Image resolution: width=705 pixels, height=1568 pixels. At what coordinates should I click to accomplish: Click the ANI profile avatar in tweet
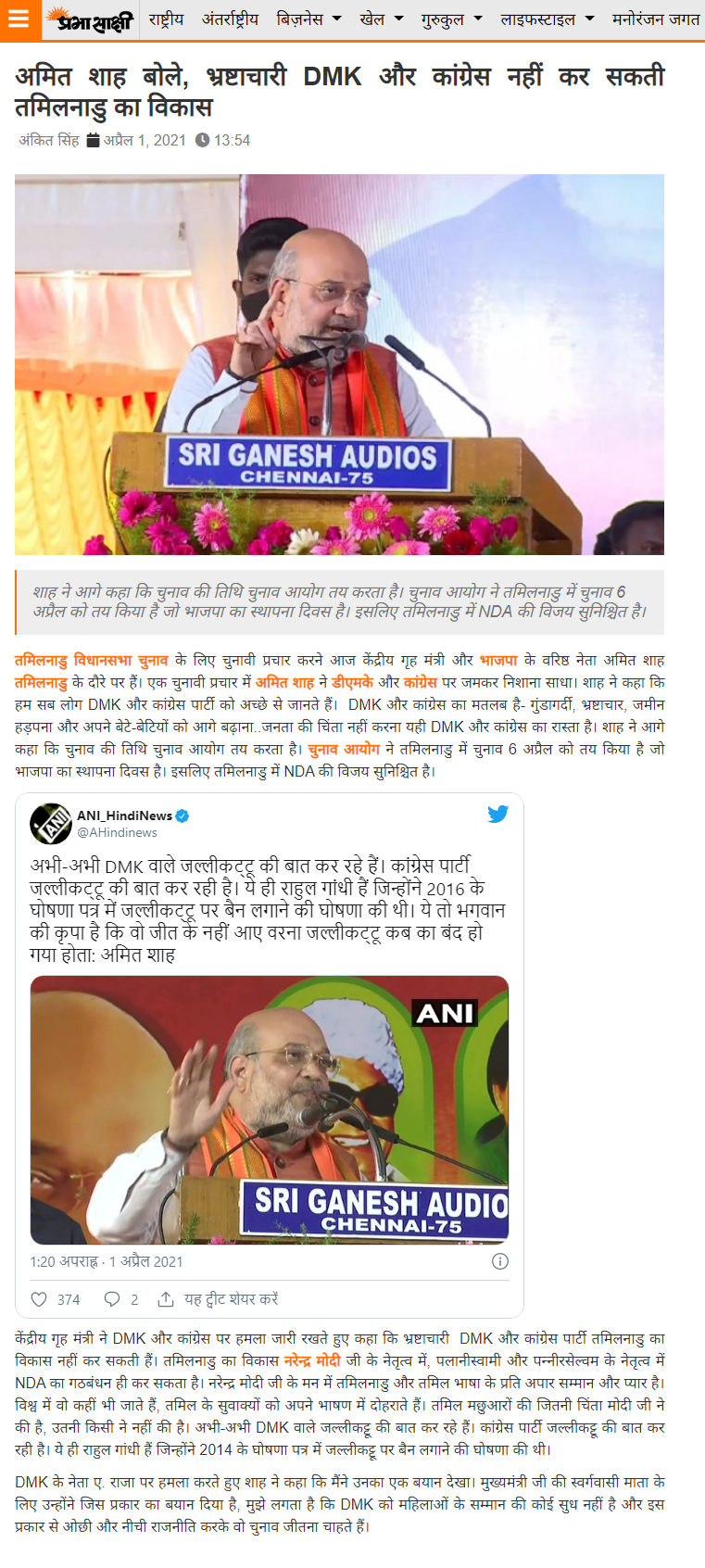[x=51, y=824]
